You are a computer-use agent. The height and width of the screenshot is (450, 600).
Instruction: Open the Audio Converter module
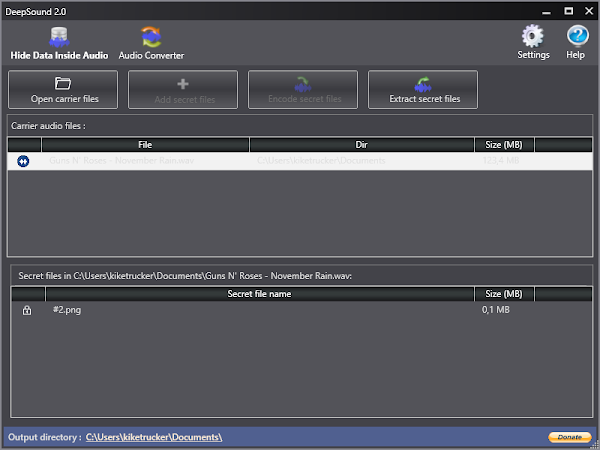coord(151,43)
